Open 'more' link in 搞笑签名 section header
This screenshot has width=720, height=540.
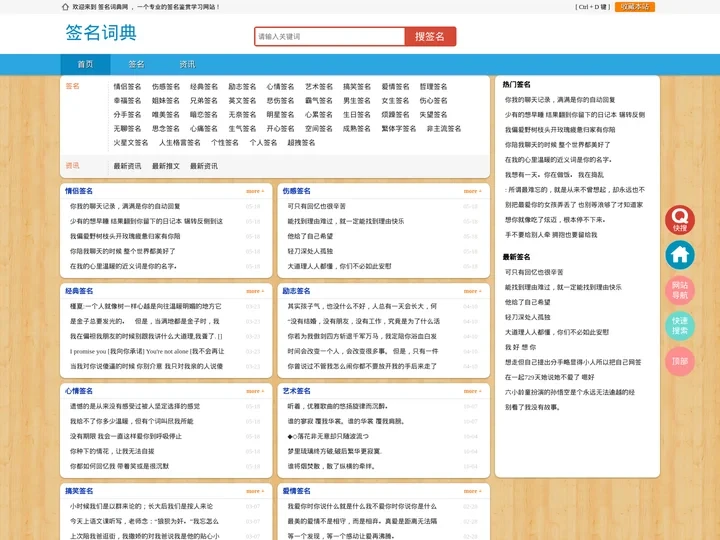[x=255, y=491]
